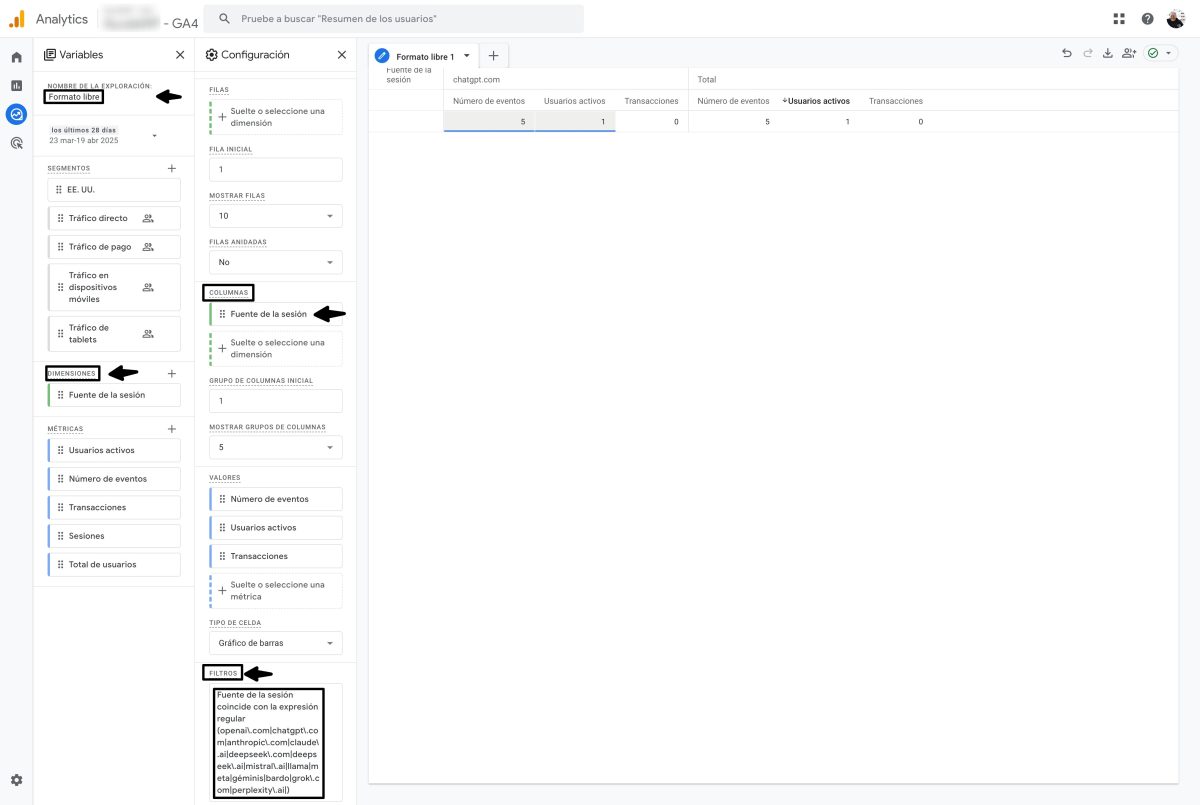
Task: Add a new exploration tab
Action: pyautogui.click(x=494, y=56)
